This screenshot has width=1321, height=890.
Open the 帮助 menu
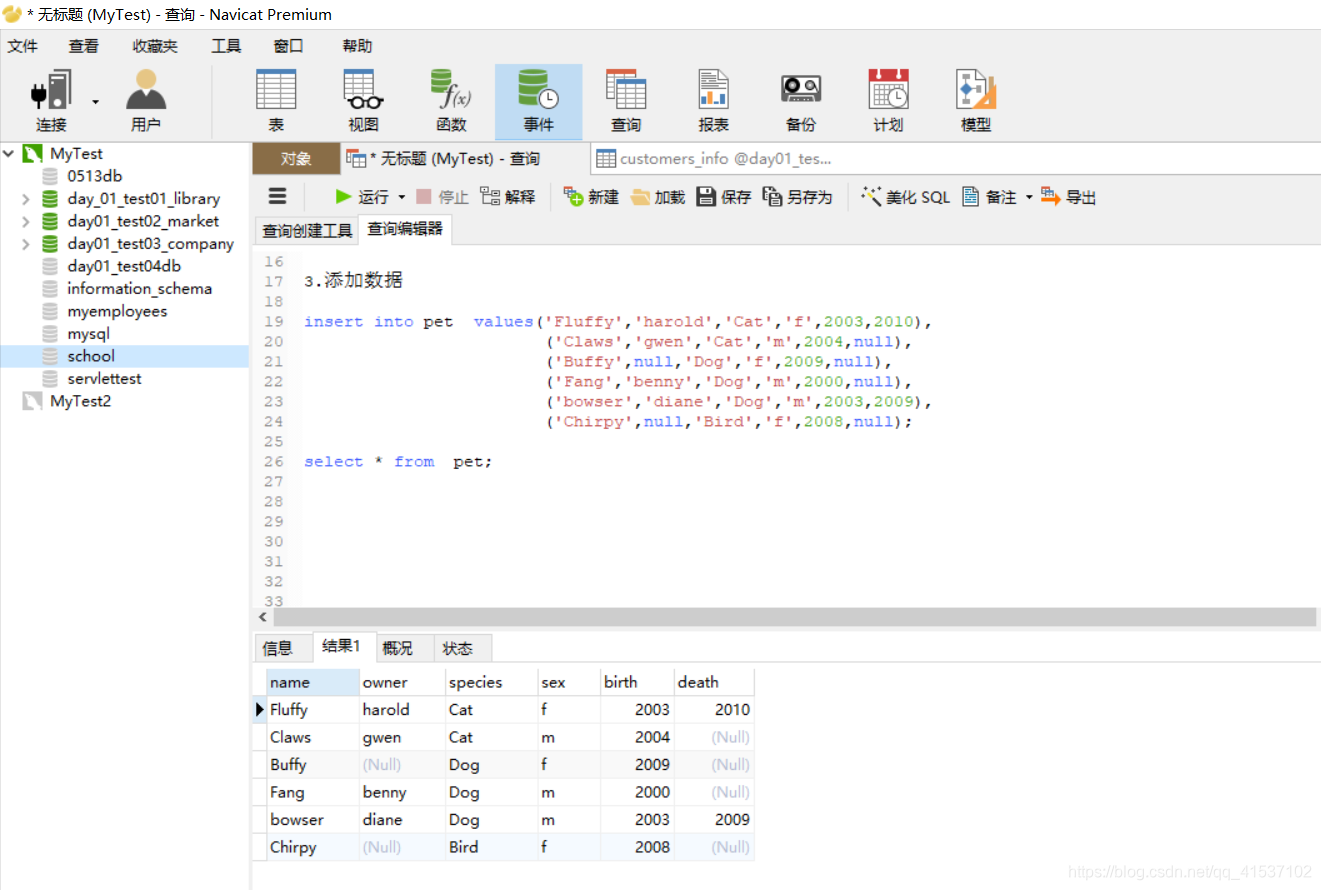click(357, 46)
